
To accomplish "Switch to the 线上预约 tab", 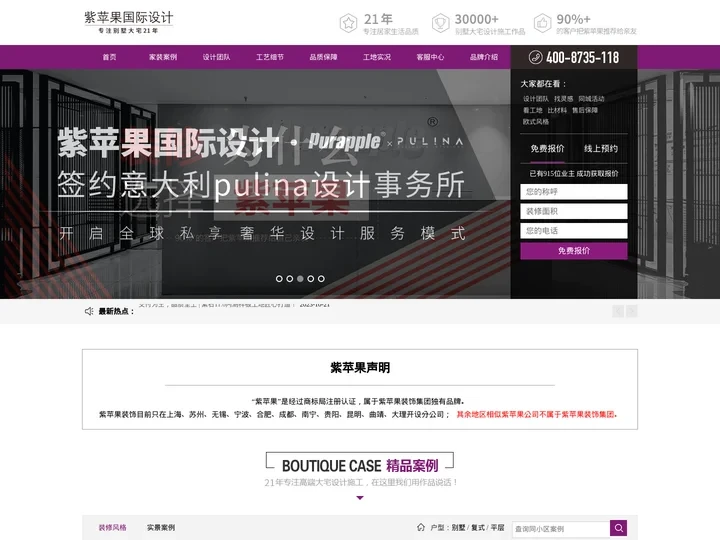I will click(601, 148).
